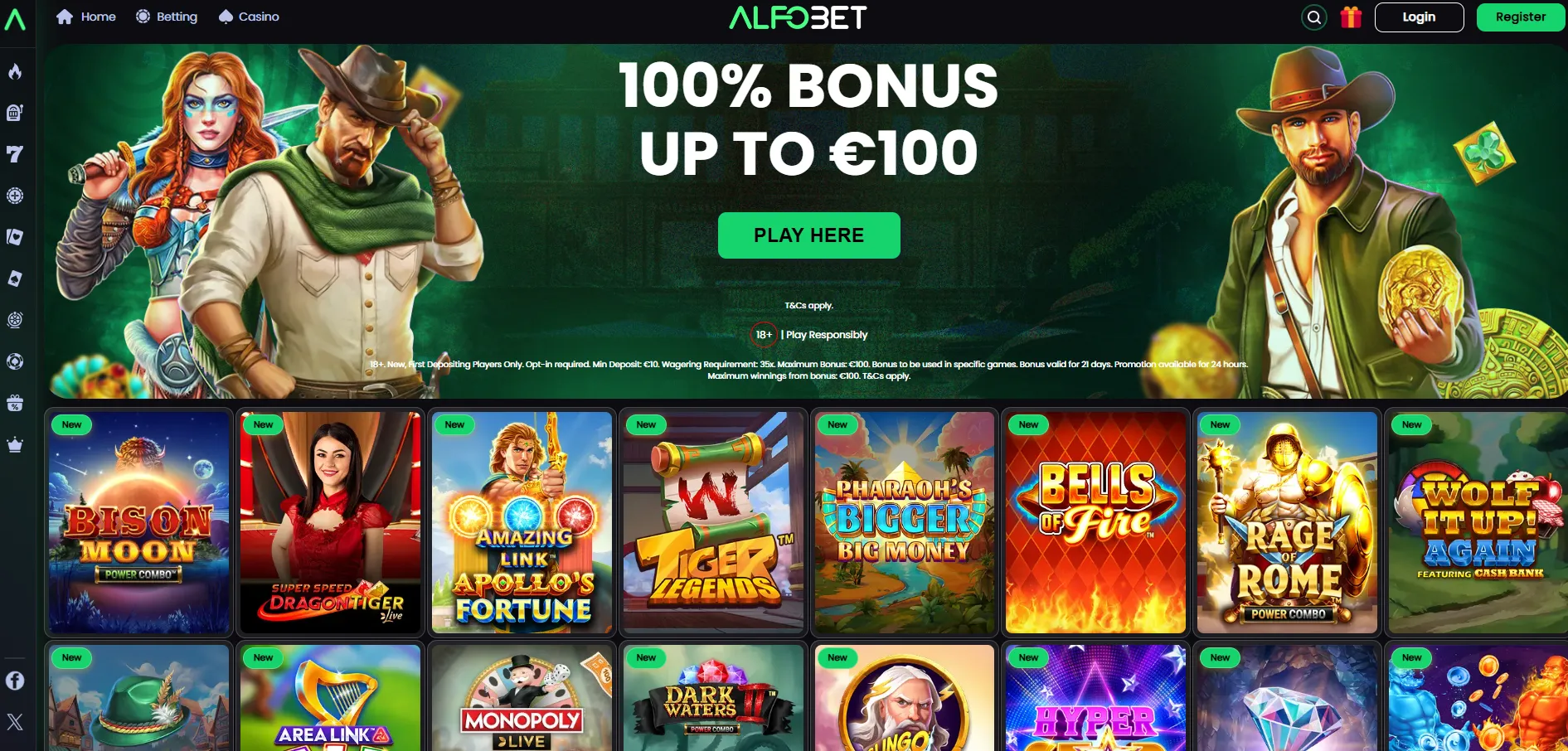Screen dimensions: 1568x751
Task: Click the Login button
Action: 1419,17
